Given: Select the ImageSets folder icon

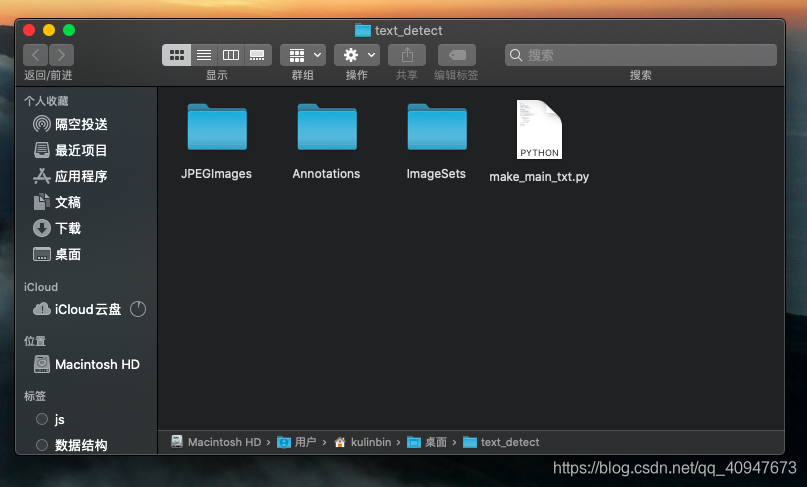Looking at the screenshot, I should [437, 127].
